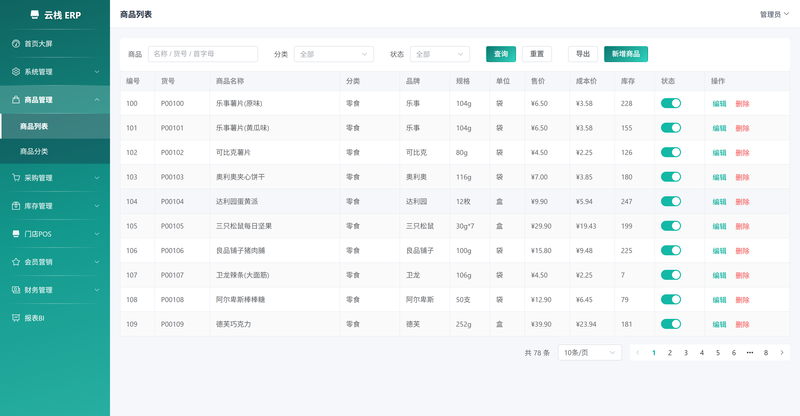Open the 首页大屏 menu item
Image resolution: width=800 pixels, height=416 pixels.
(x=55, y=44)
